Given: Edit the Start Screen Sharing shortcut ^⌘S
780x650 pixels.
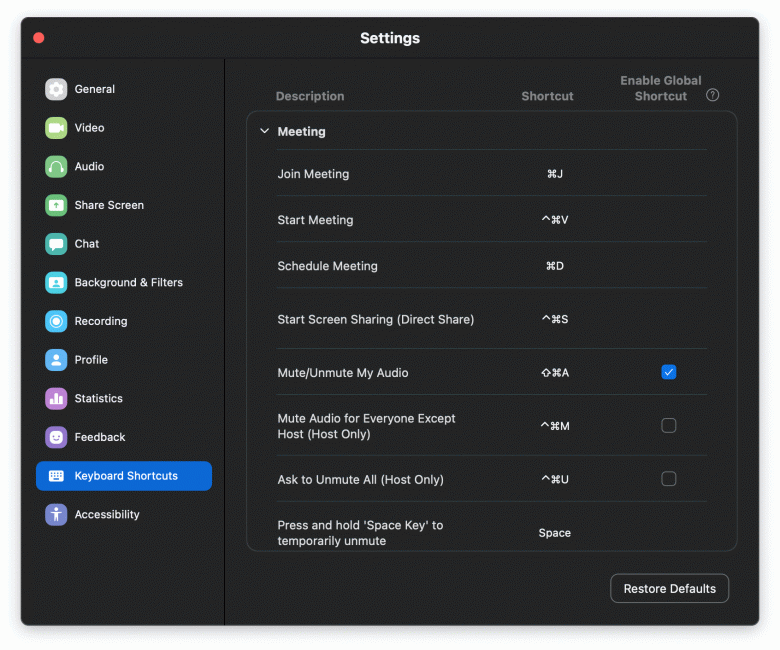Looking at the screenshot, I should 555,319.
